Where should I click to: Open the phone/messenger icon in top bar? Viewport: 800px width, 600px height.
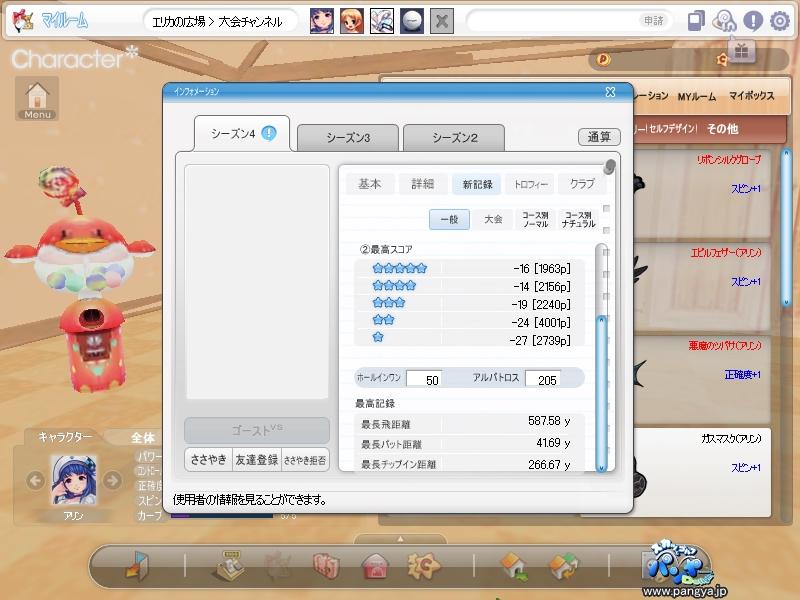click(696, 21)
